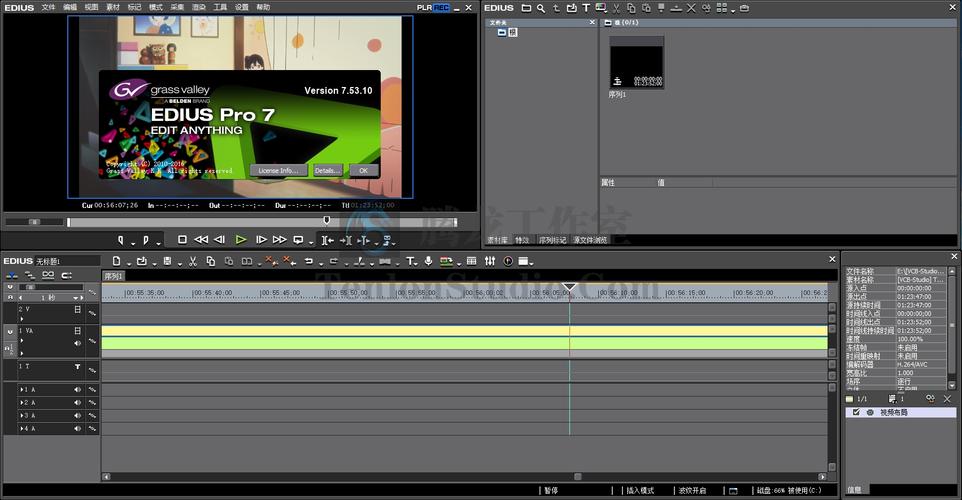Click the New sequence icon in timeline toolbar
Screen dimensions: 962x500
coord(117,261)
